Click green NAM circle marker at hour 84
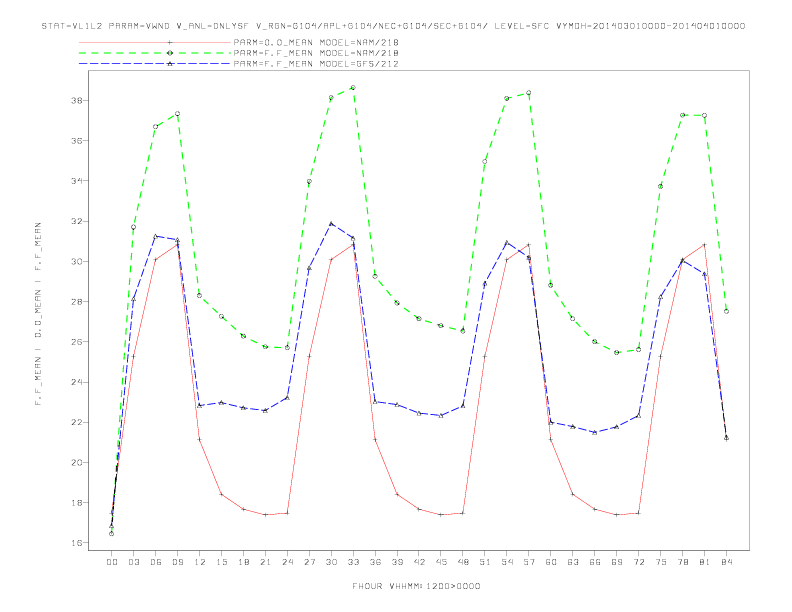 tap(726, 312)
